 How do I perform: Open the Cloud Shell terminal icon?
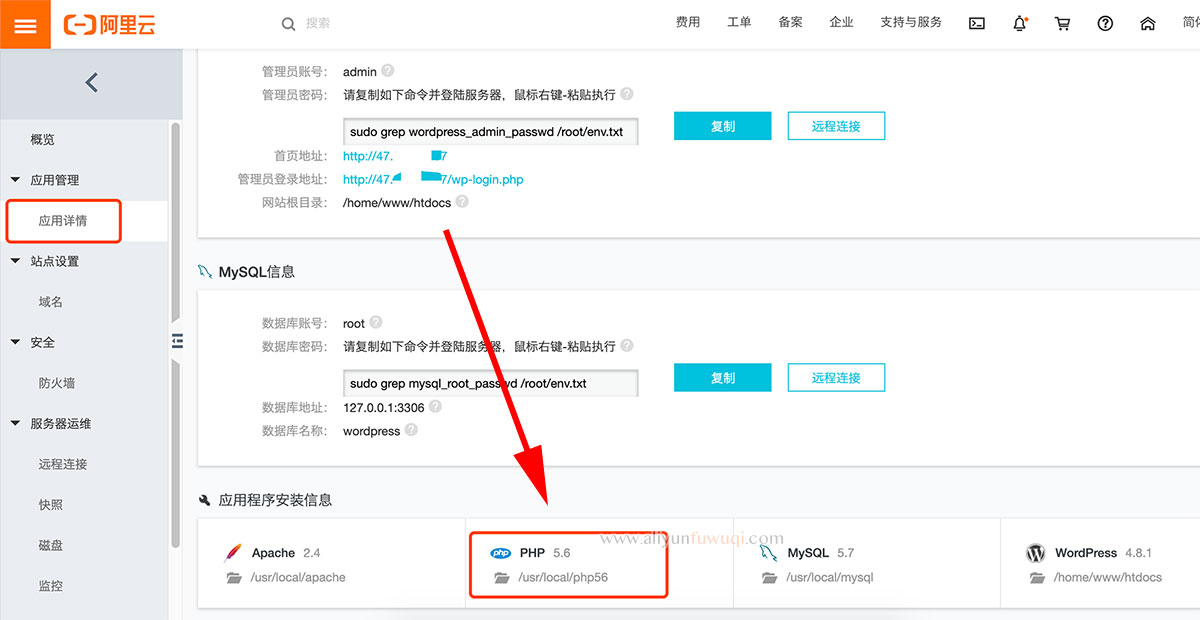(977, 24)
